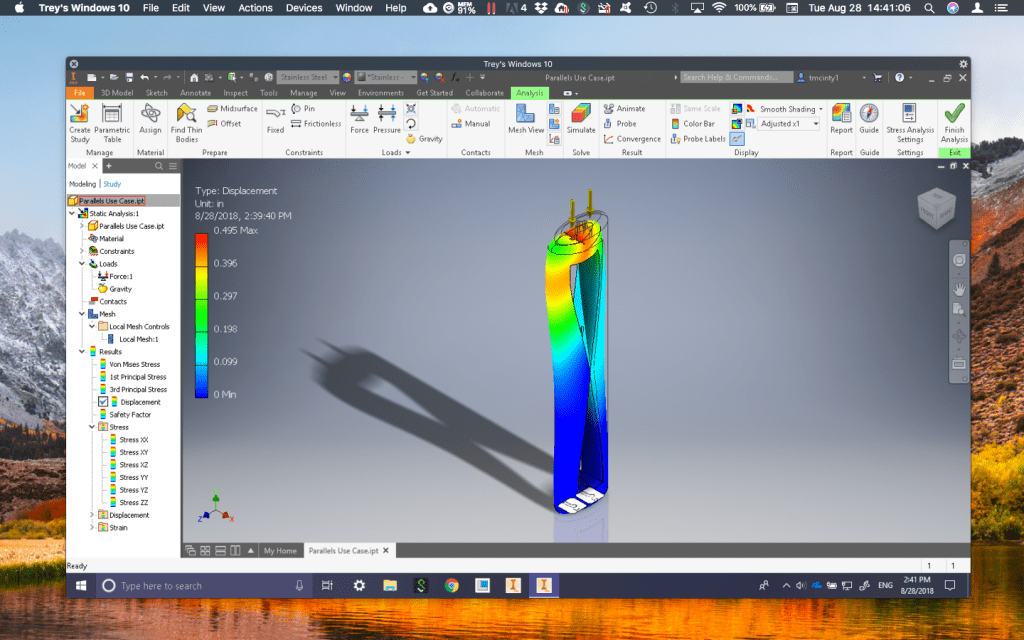This screenshot has height=640, width=1024.
Task: Open File Explorer from the taskbar
Action: click(x=390, y=586)
